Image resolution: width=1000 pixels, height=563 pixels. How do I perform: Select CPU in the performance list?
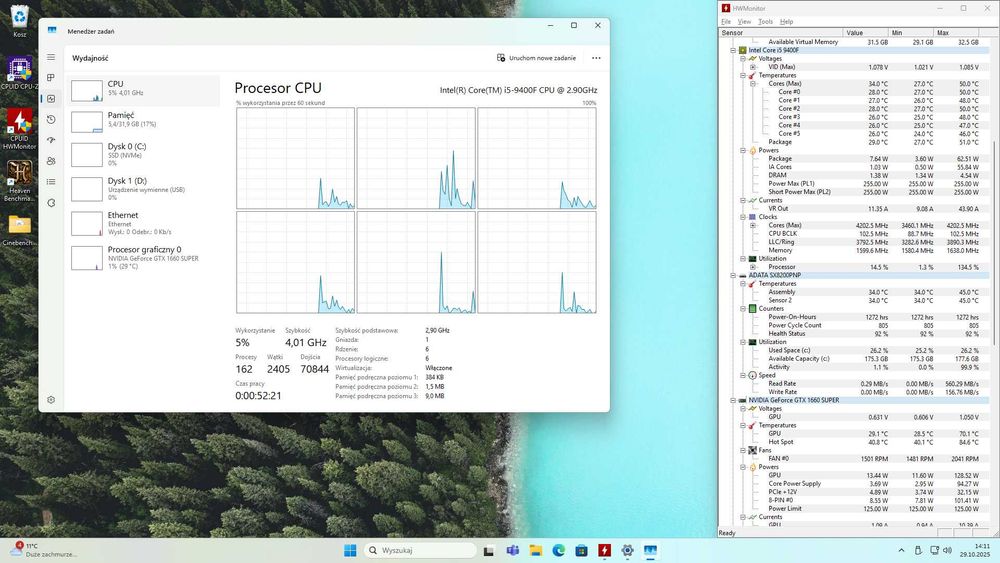coord(143,91)
